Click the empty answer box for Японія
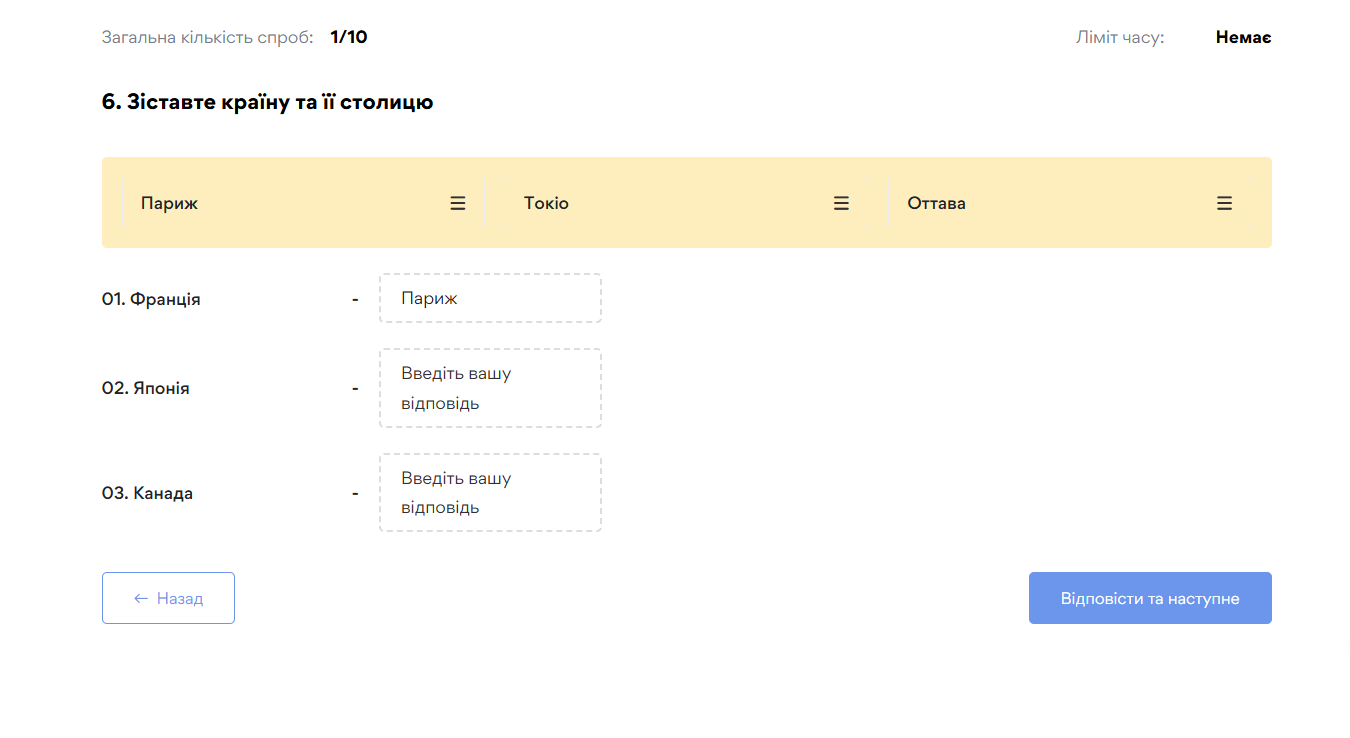The image size is (1350, 738). 490,388
